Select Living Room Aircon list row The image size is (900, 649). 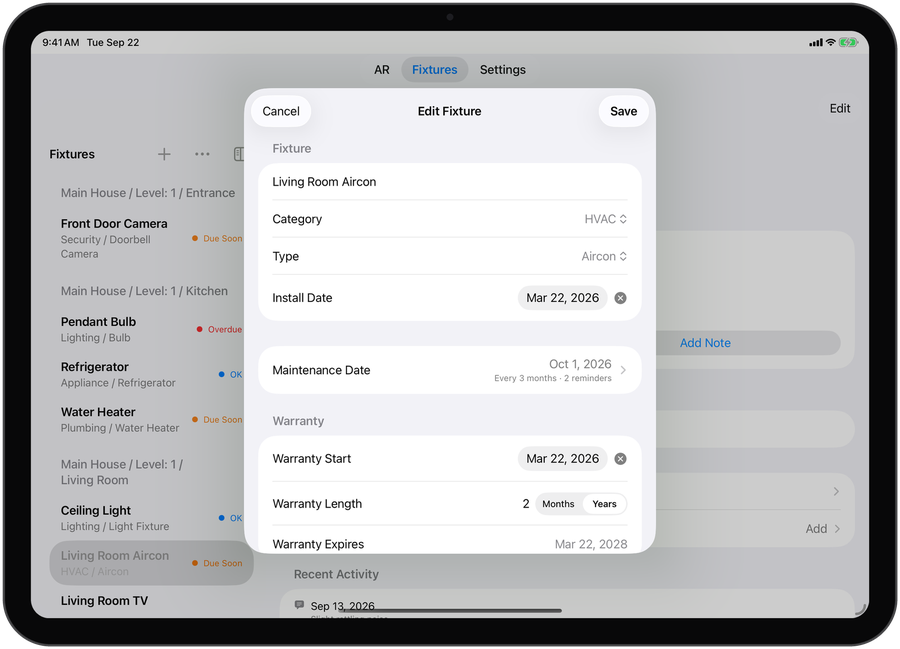pyautogui.click(x=152, y=563)
